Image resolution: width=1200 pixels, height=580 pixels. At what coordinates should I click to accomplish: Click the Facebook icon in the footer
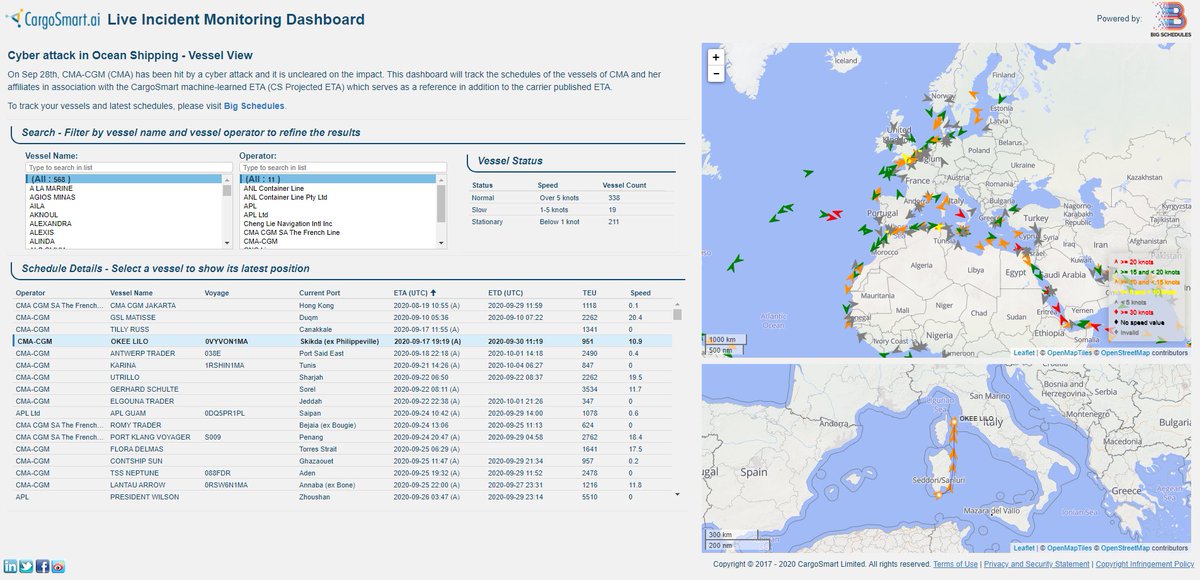pyautogui.click(x=42, y=566)
